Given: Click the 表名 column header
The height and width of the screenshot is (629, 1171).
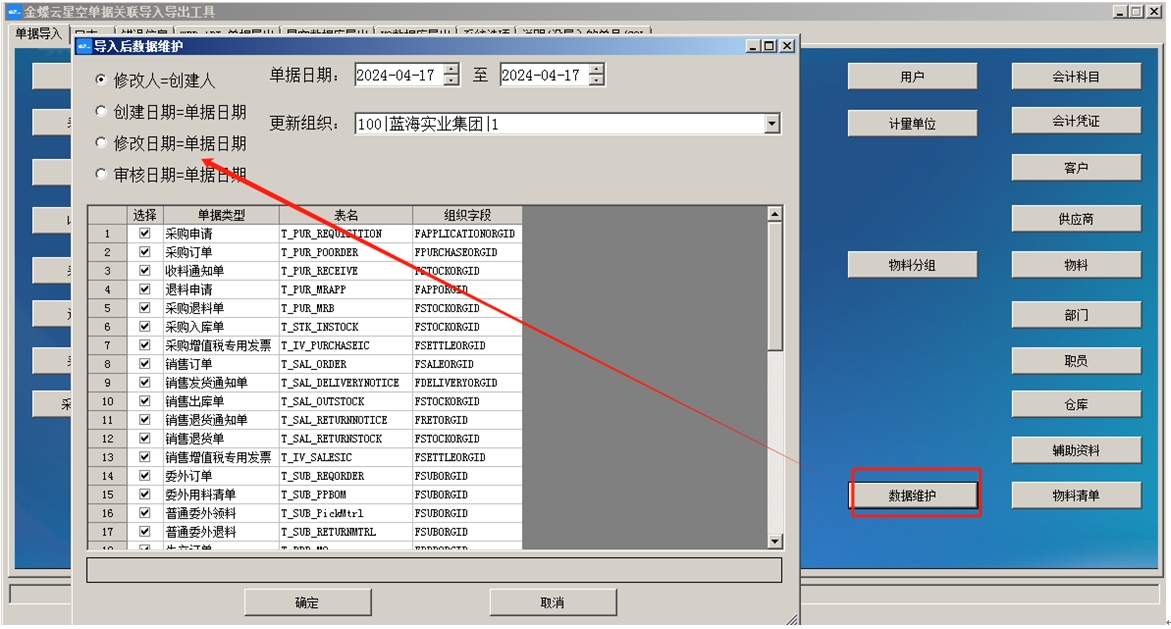Looking at the screenshot, I should pyautogui.click(x=346, y=214).
